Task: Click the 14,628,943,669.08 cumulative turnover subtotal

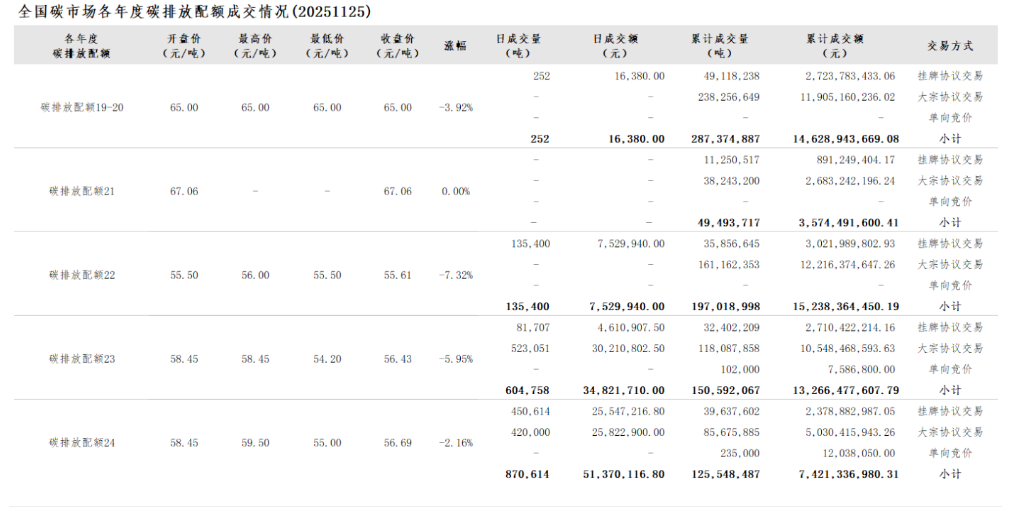Action: pyautogui.click(x=838, y=139)
